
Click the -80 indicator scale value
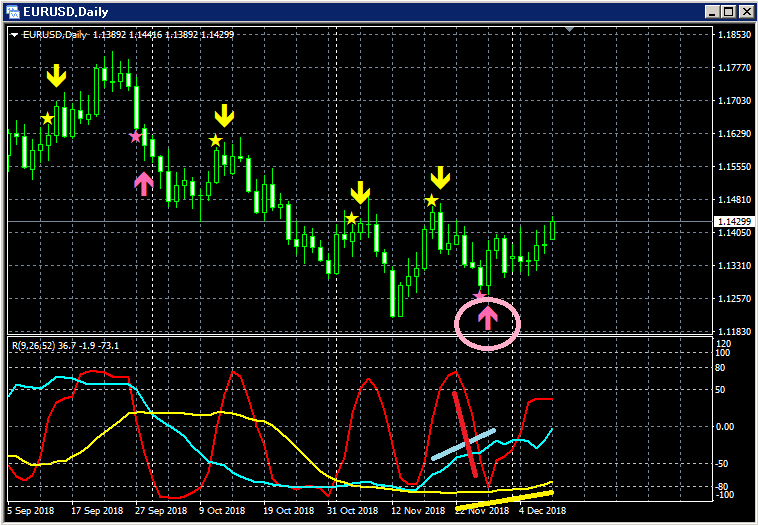(722, 486)
